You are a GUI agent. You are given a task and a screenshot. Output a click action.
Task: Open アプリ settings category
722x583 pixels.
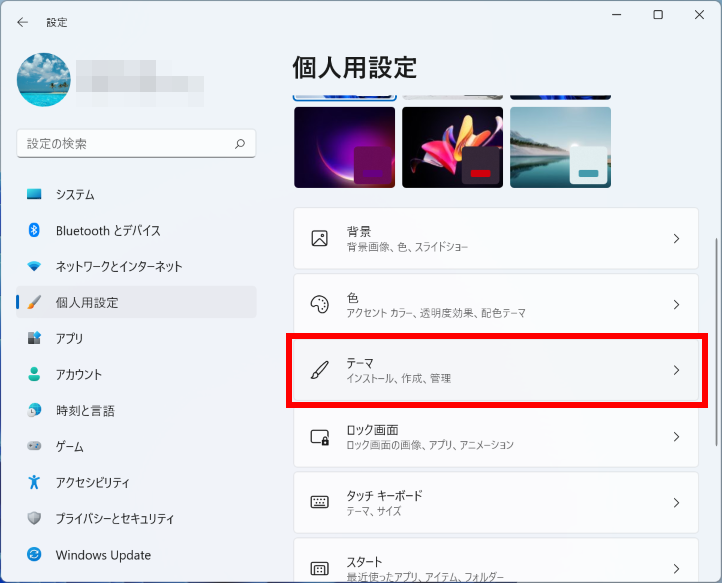click(x=136, y=338)
